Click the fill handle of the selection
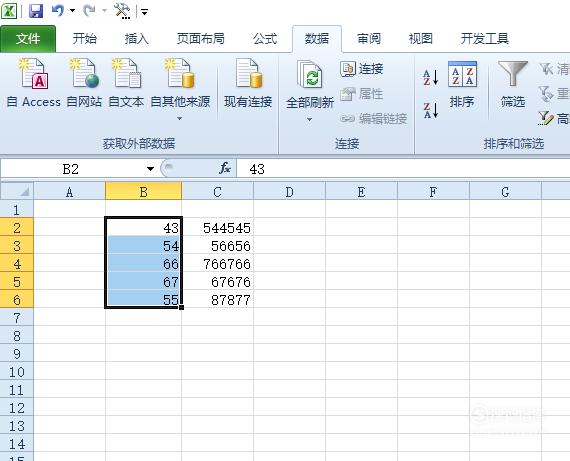The height and width of the screenshot is (461, 570). [x=181, y=308]
